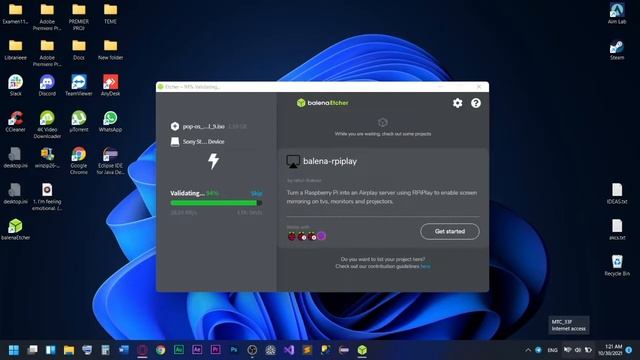Open Adobe Audition from the taskbar

point(179,350)
